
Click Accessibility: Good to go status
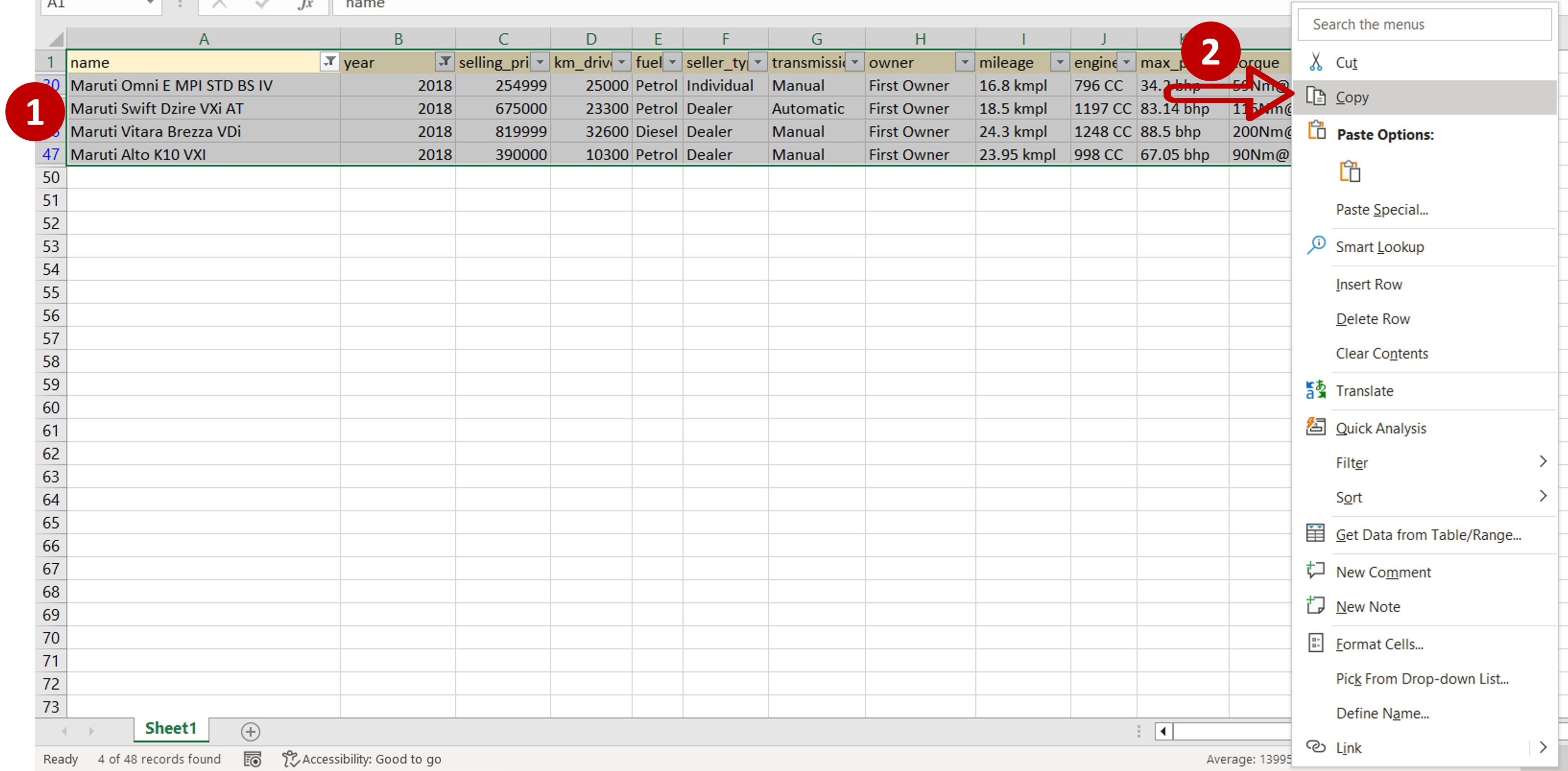click(362, 759)
